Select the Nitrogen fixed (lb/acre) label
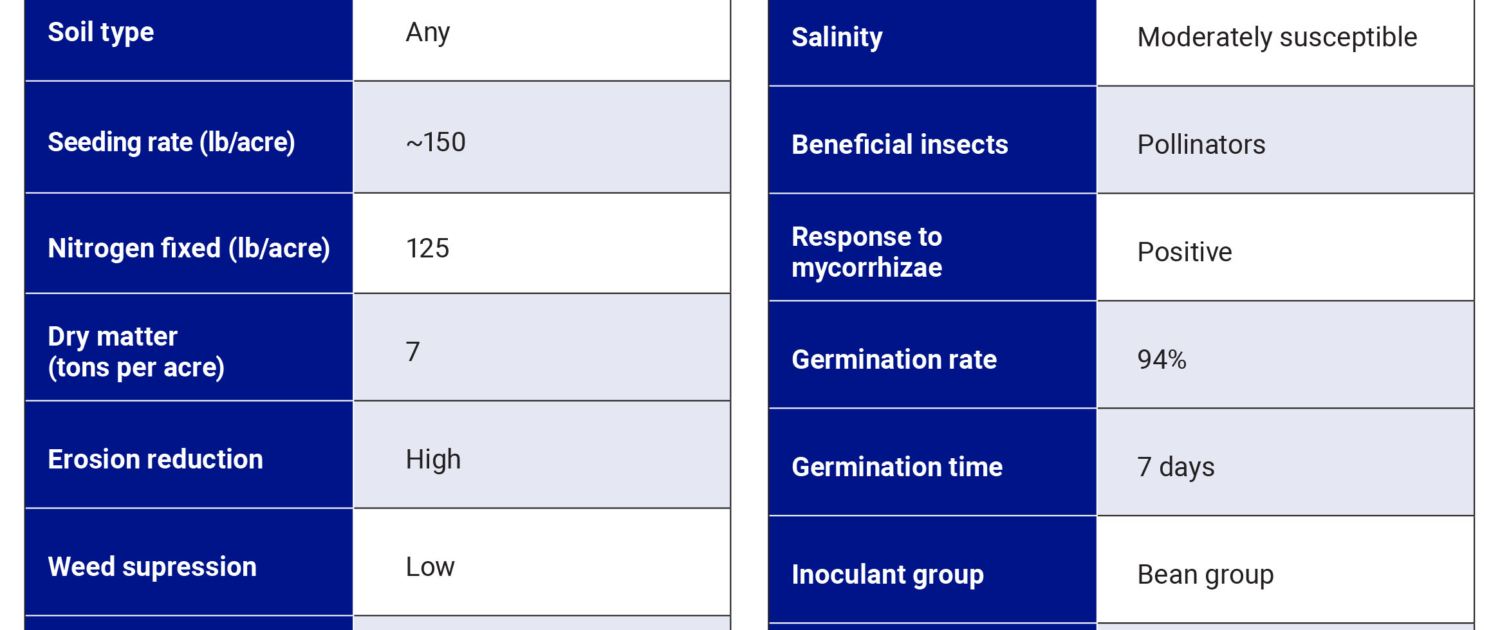 click(x=189, y=248)
